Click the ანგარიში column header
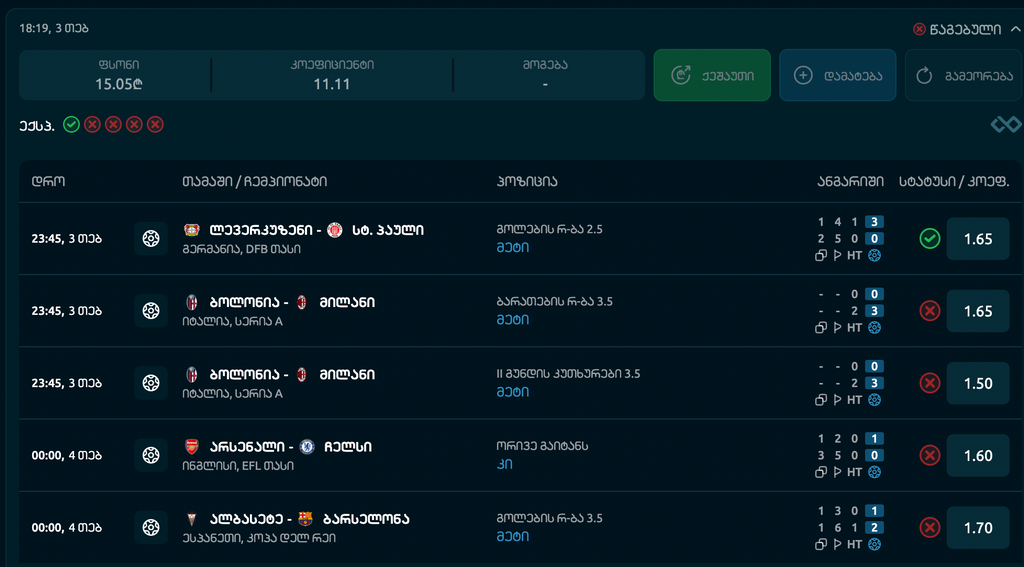Viewport: 1024px width, 567px height. [850, 182]
